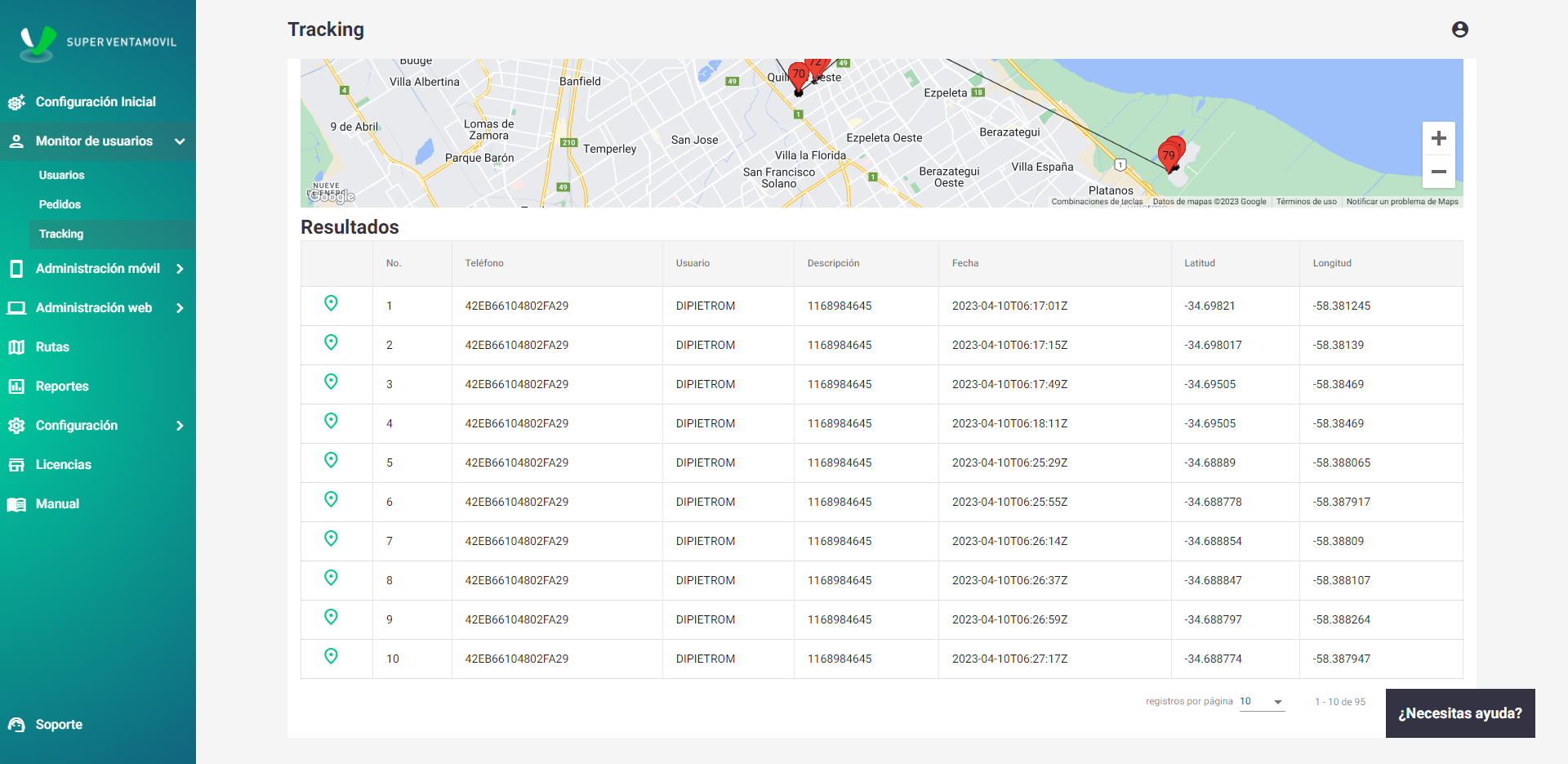The height and width of the screenshot is (764, 1568).
Task: Click the Licencias store icon
Action: pos(16,465)
